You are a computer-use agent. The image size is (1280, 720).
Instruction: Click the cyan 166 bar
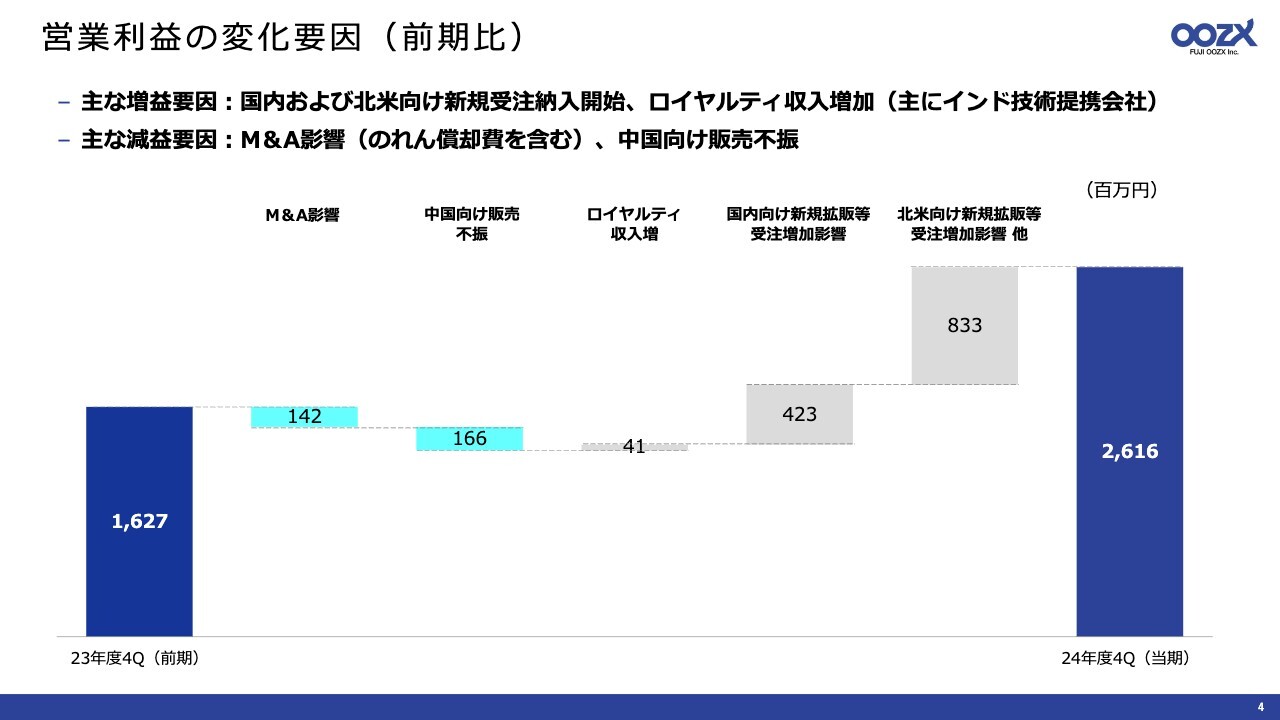click(x=469, y=439)
